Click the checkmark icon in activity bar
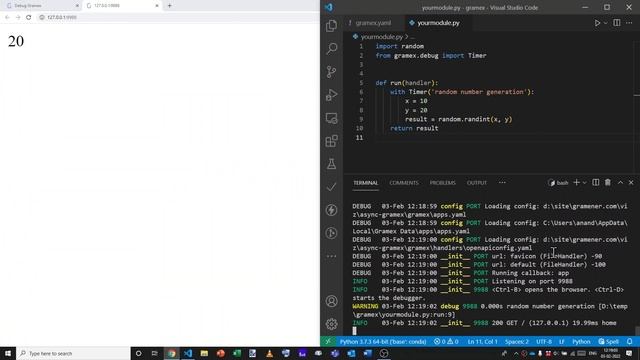Screen dimensions: 640x360 [x=331, y=187]
